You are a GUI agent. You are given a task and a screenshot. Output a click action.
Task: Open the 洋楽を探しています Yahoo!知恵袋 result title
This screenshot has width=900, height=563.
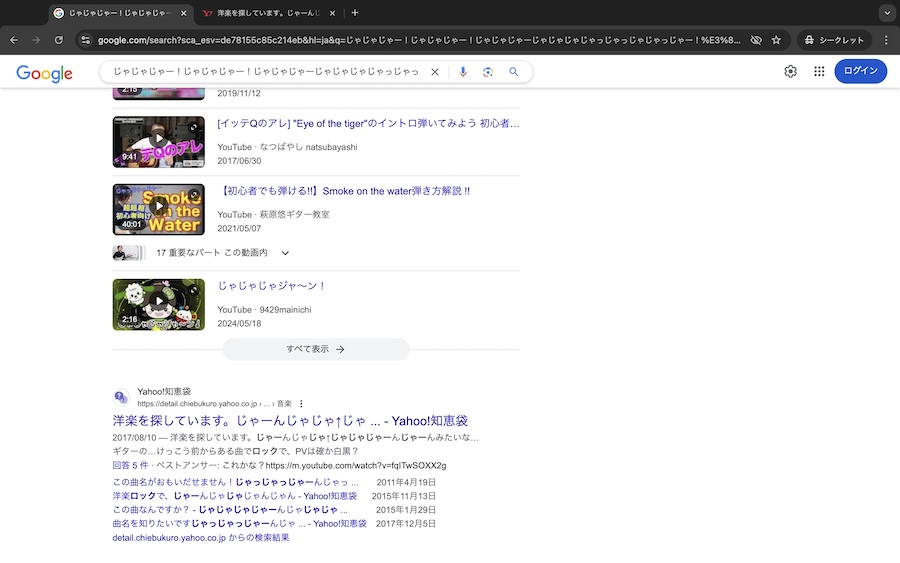coord(290,421)
